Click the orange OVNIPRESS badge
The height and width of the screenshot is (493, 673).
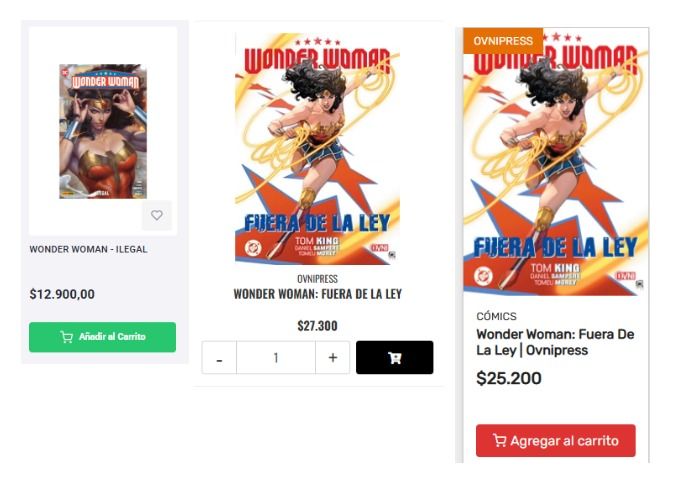503,41
